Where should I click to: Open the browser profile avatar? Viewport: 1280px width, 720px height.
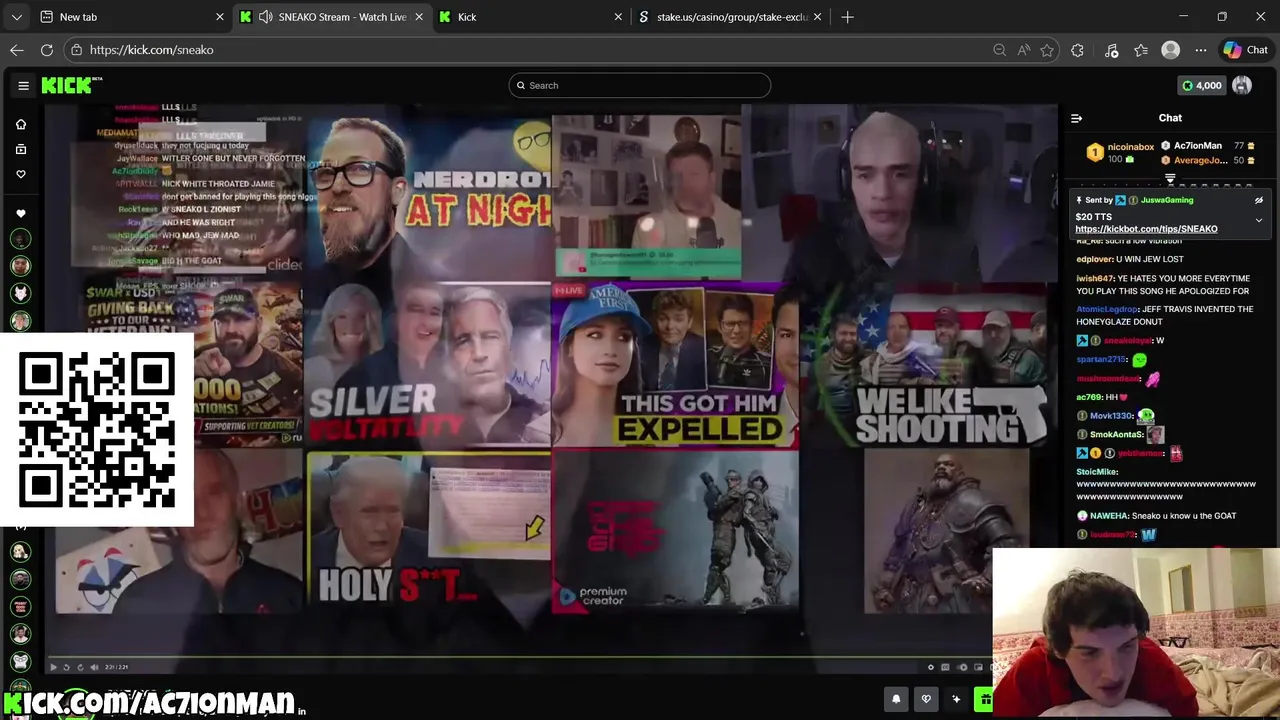(x=1171, y=50)
